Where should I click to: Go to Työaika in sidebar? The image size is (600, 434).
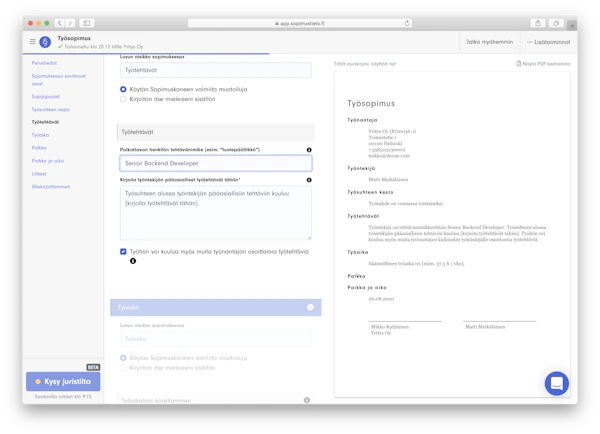click(40, 135)
